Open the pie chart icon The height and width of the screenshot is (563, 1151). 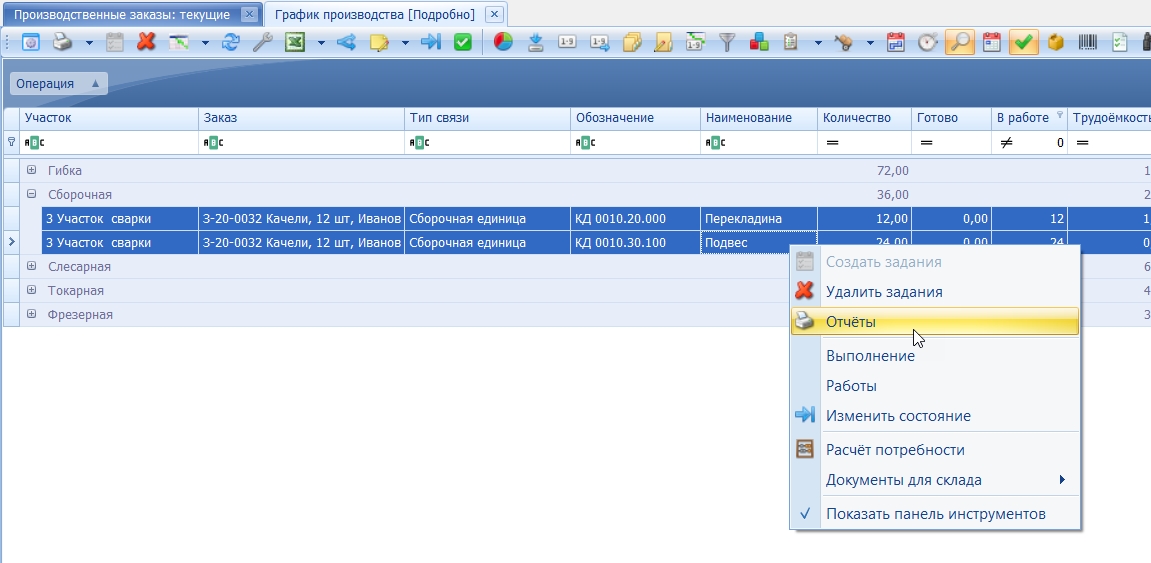(x=503, y=42)
